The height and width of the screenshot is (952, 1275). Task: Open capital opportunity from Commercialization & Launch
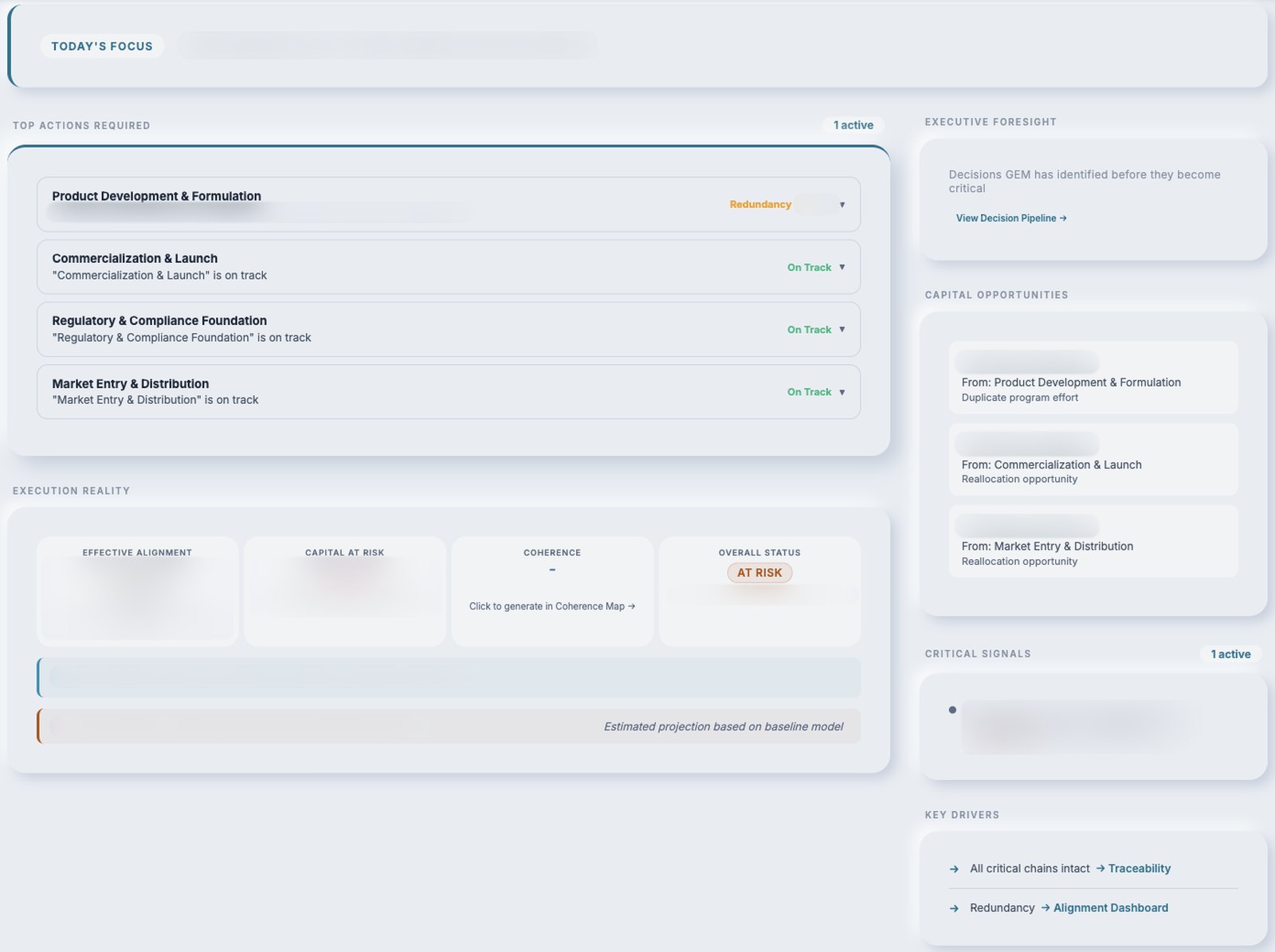(1093, 460)
